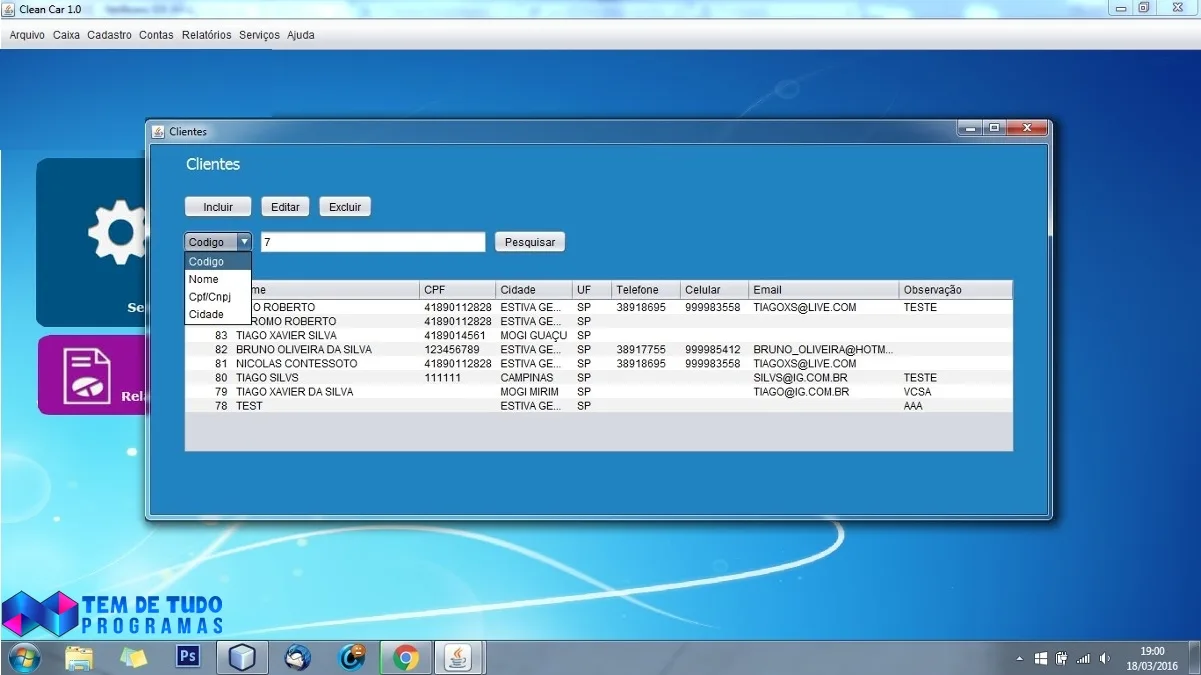Click observation cell AAA
This screenshot has width=1201, height=675.
pyautogui.click(x=956, y=406)
